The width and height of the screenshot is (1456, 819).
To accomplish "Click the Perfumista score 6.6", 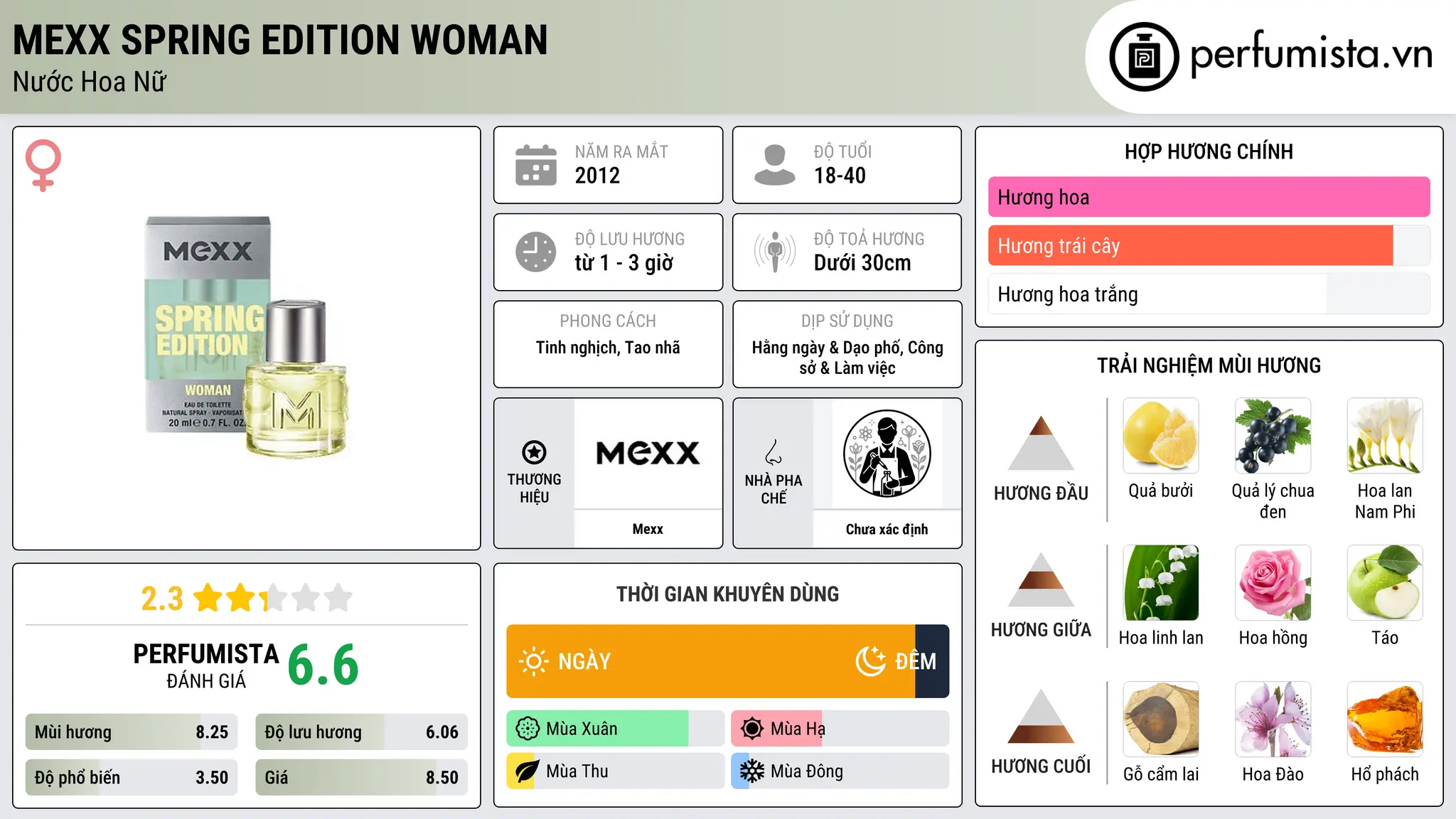I will pyautogui.click(x=323, y=665).
